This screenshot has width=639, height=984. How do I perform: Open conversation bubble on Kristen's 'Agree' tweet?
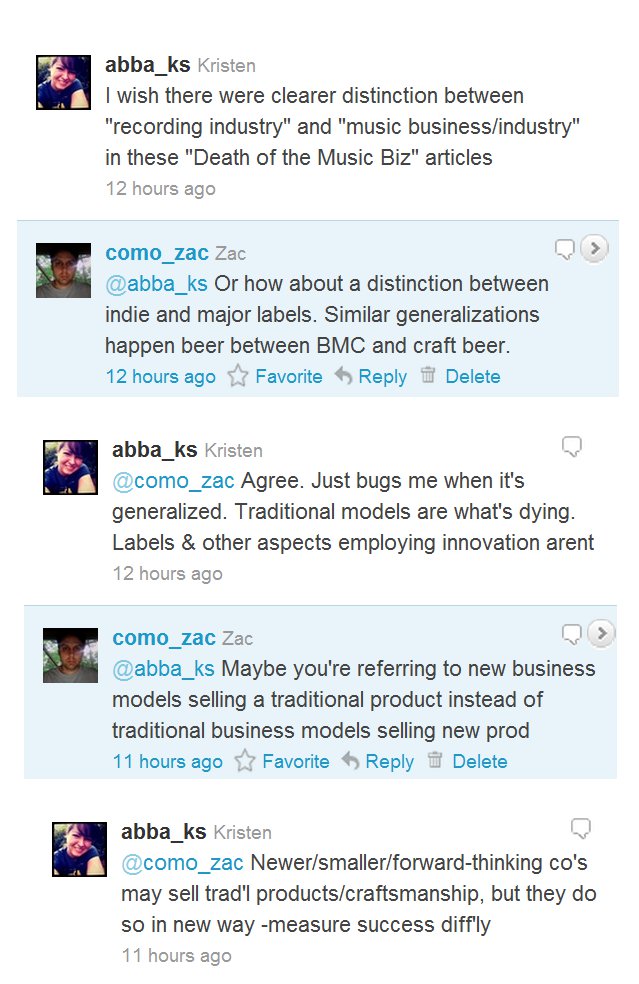[x=572, y=447]
